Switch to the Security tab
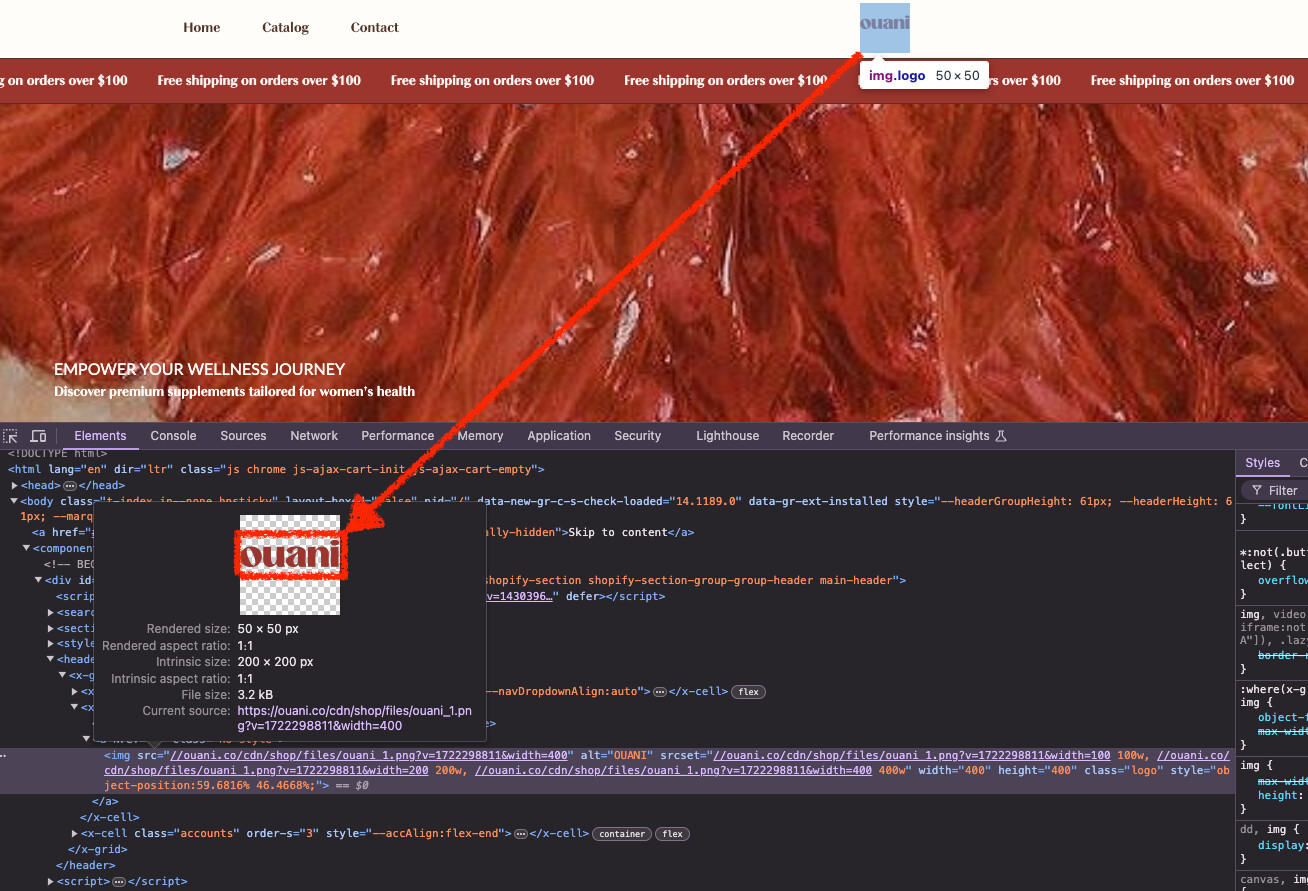This screenshot has width=1308, height=891. pyautogui.click(x=638, y=436)
